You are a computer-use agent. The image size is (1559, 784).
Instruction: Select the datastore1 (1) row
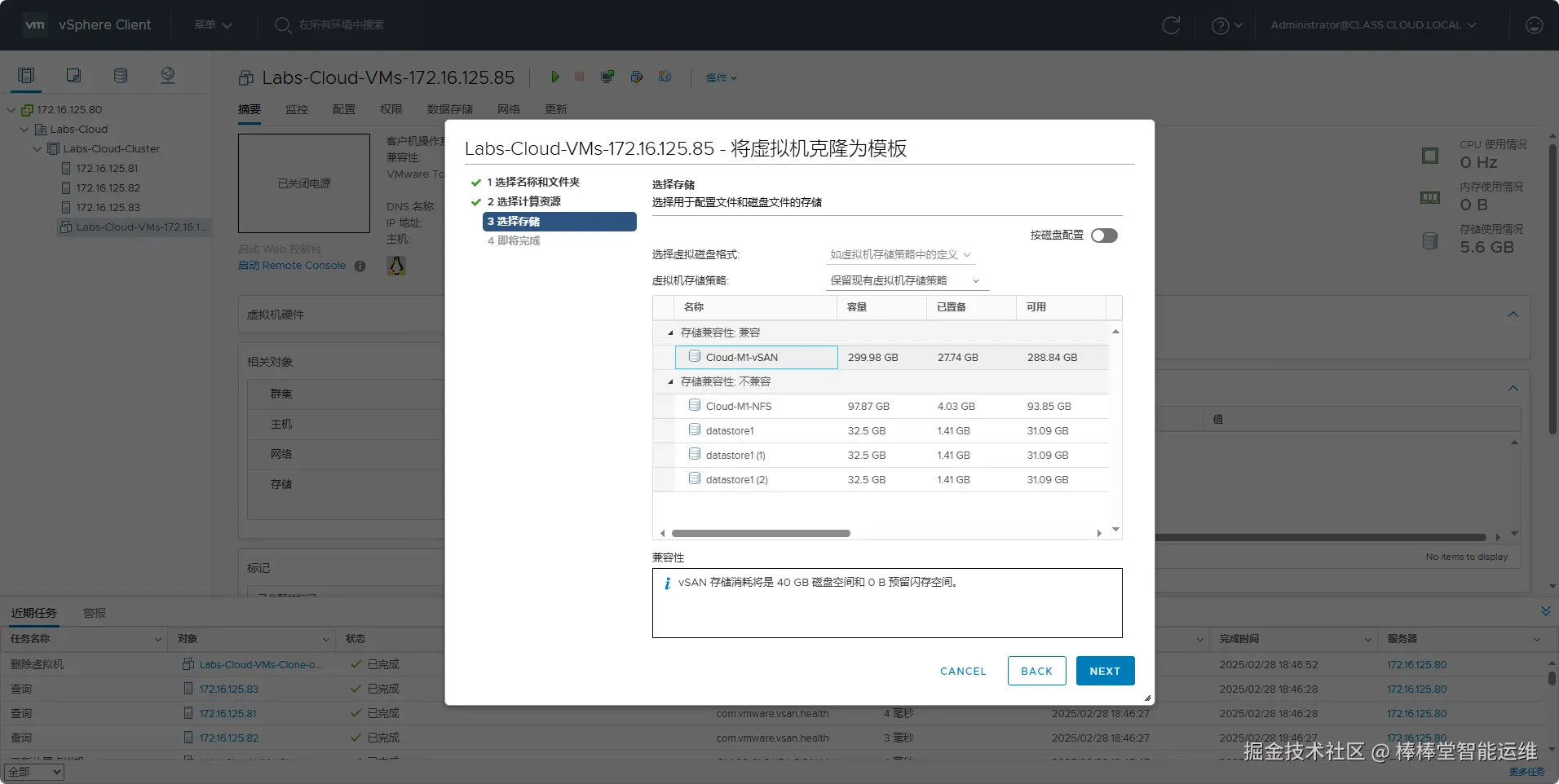click(881, 455)
